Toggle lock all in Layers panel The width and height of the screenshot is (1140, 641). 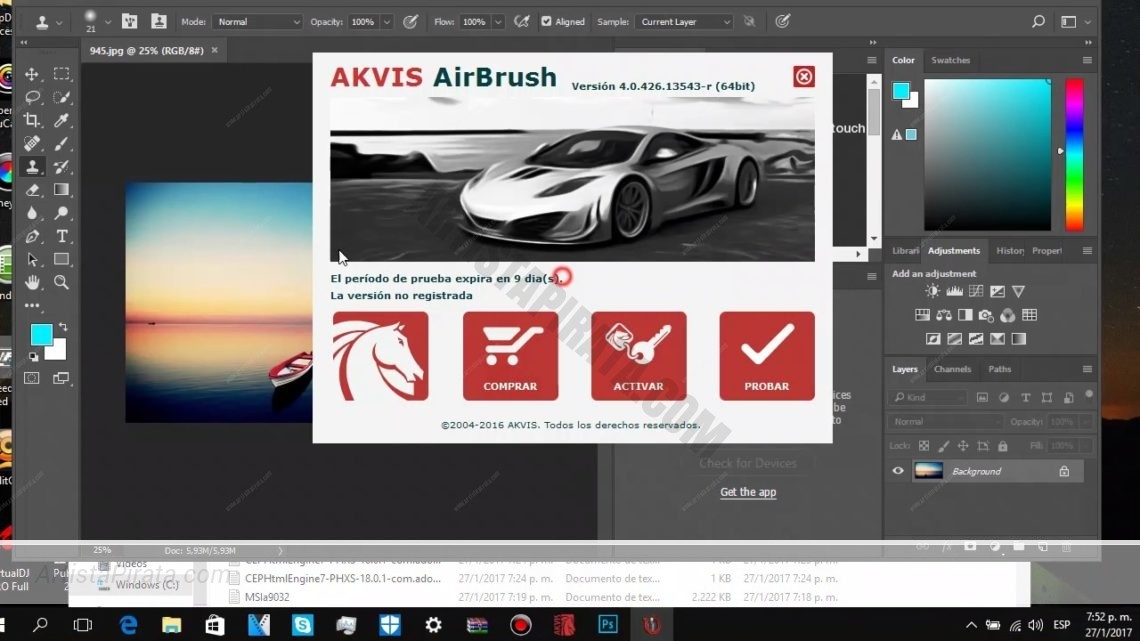[x=1003, y=446]
